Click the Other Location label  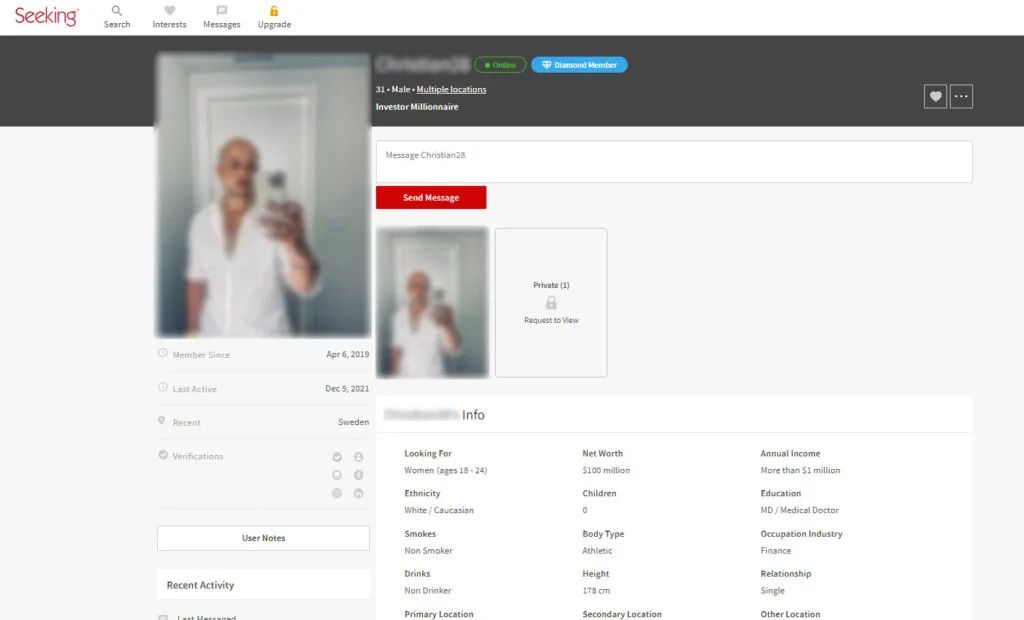point(790,614)
